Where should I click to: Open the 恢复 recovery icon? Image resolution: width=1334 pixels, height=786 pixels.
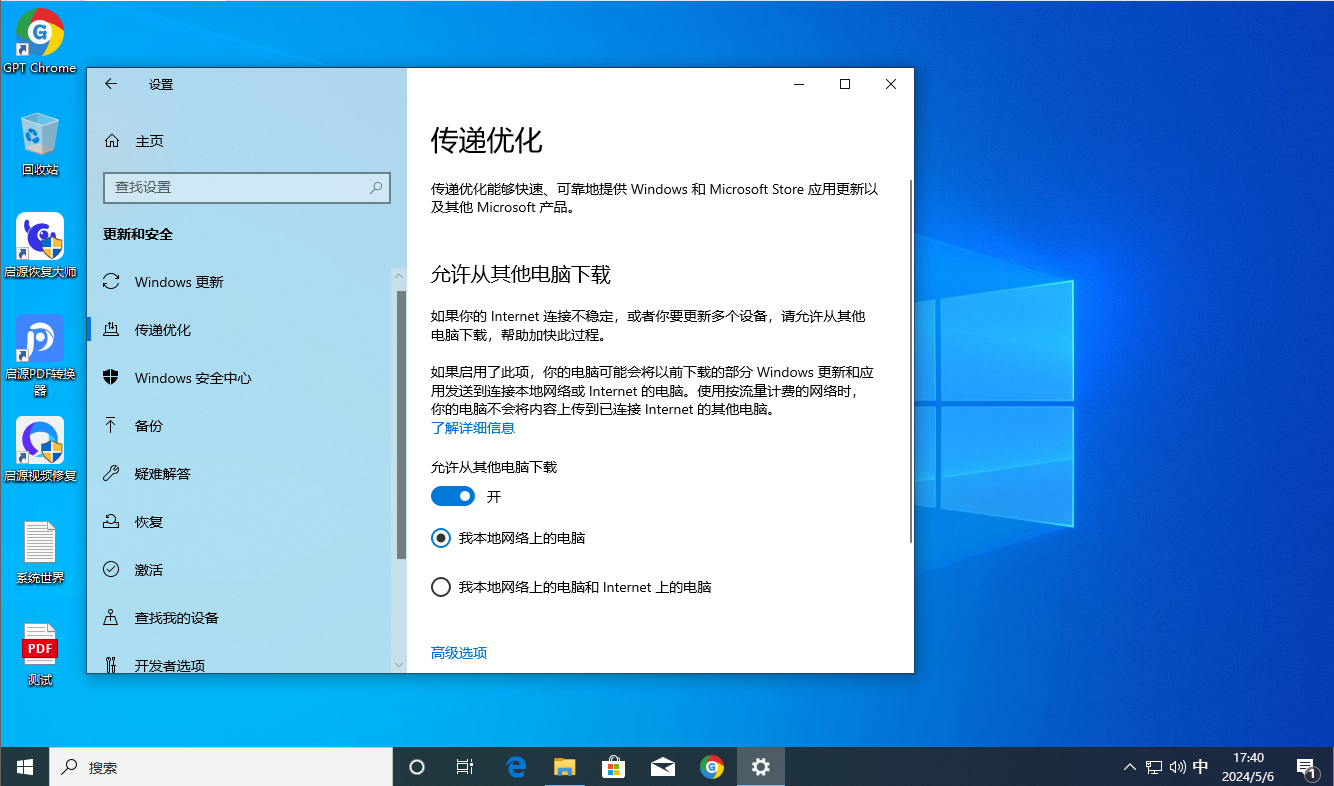(112, 522)
